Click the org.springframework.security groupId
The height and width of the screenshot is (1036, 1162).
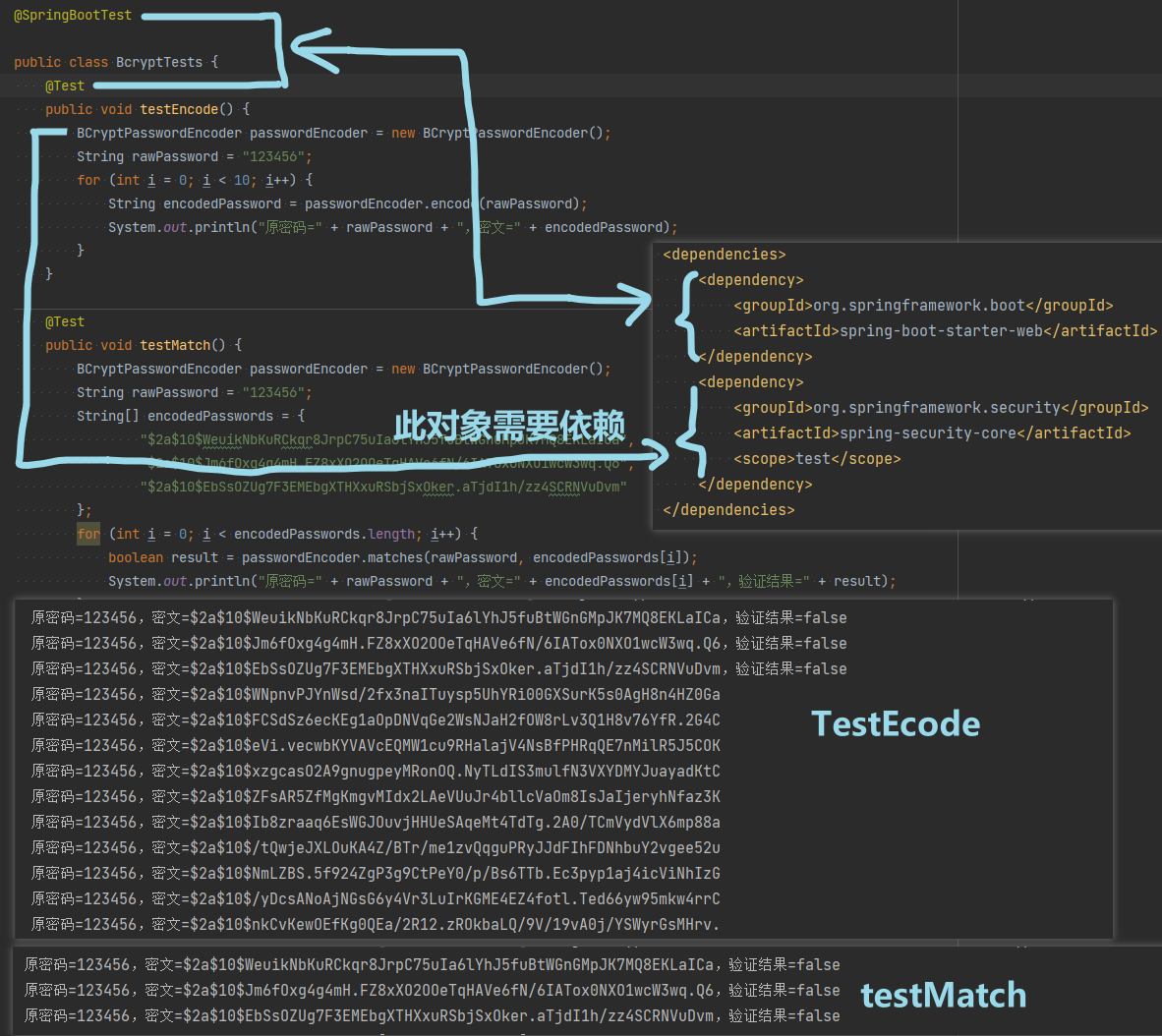click(936, 408)
